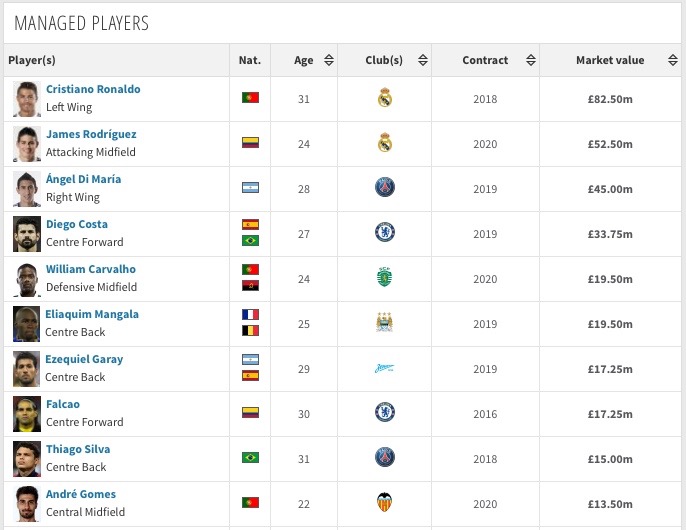
Task: Click Brazil flag in Thiago Silva's row
Action: pos(250,458)
